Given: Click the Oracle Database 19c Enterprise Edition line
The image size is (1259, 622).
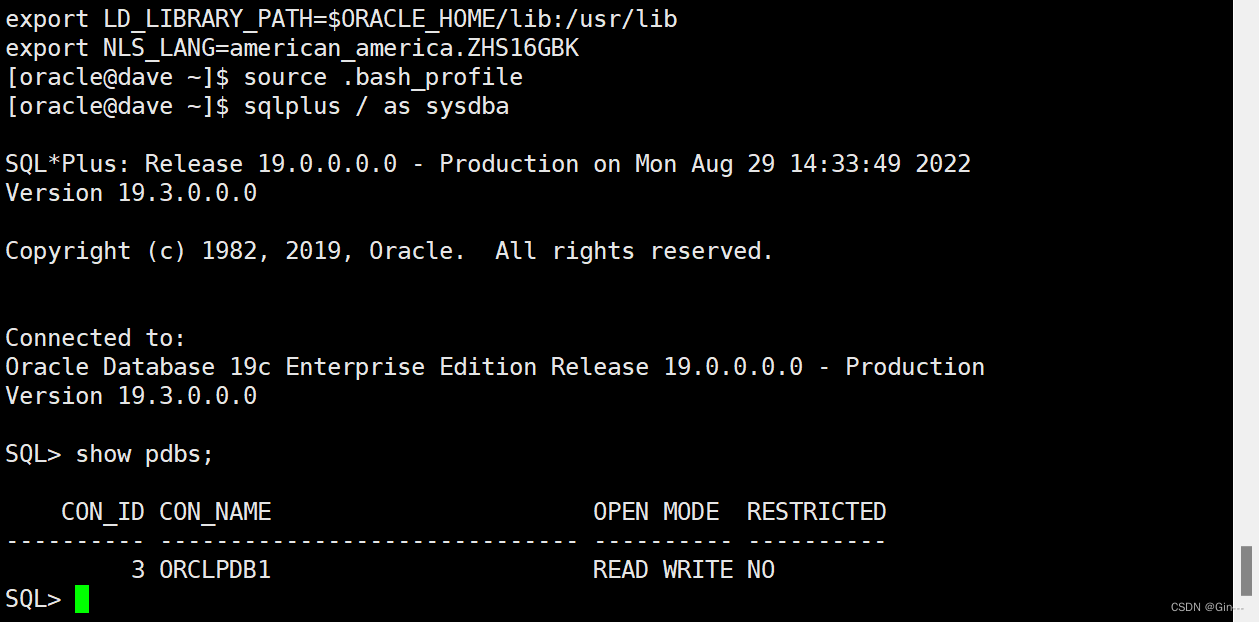Looking at the screenshot, I should click(x=495, y=367).
